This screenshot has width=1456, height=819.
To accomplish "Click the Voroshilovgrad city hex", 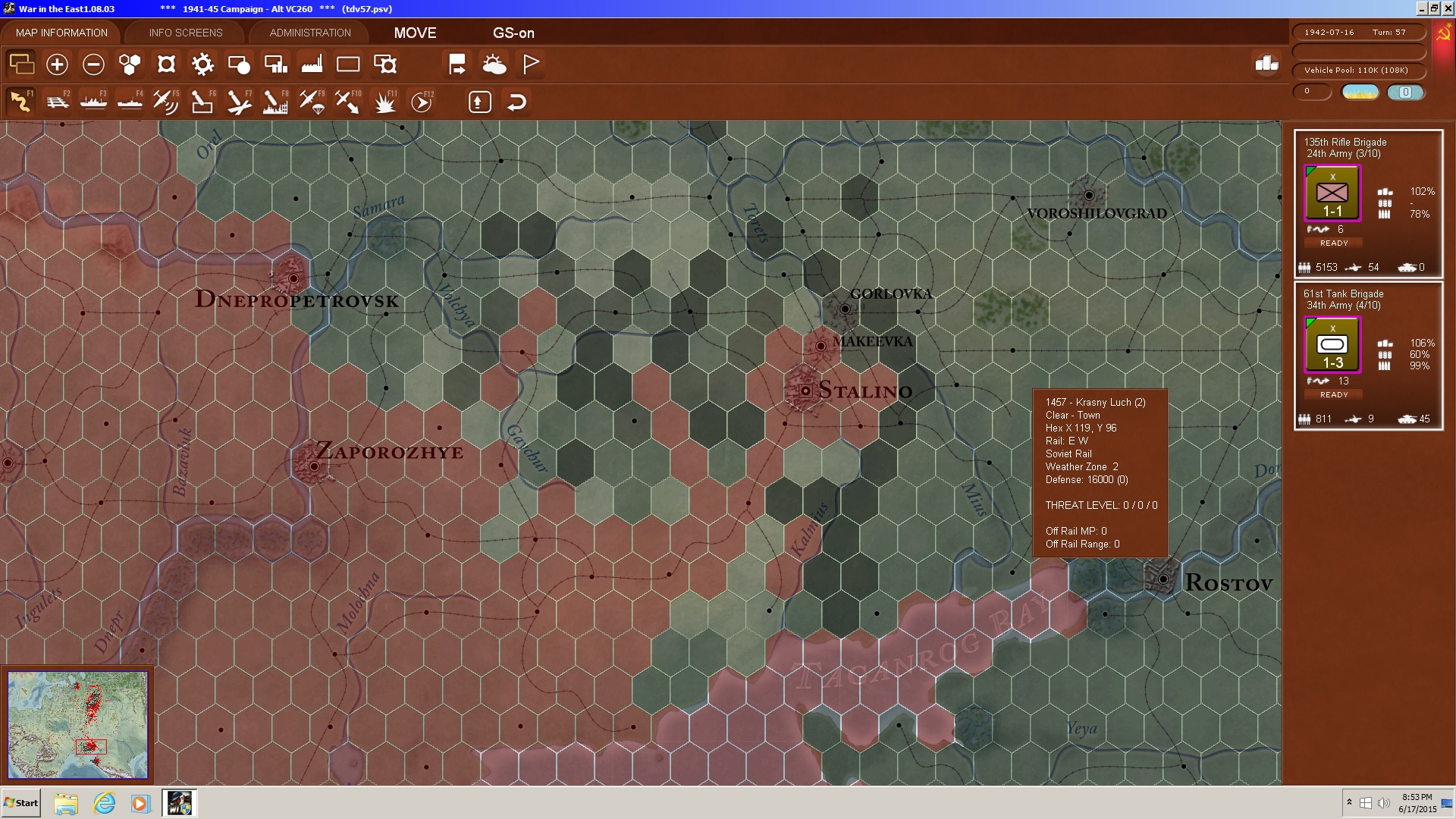I will [1089, 196].
